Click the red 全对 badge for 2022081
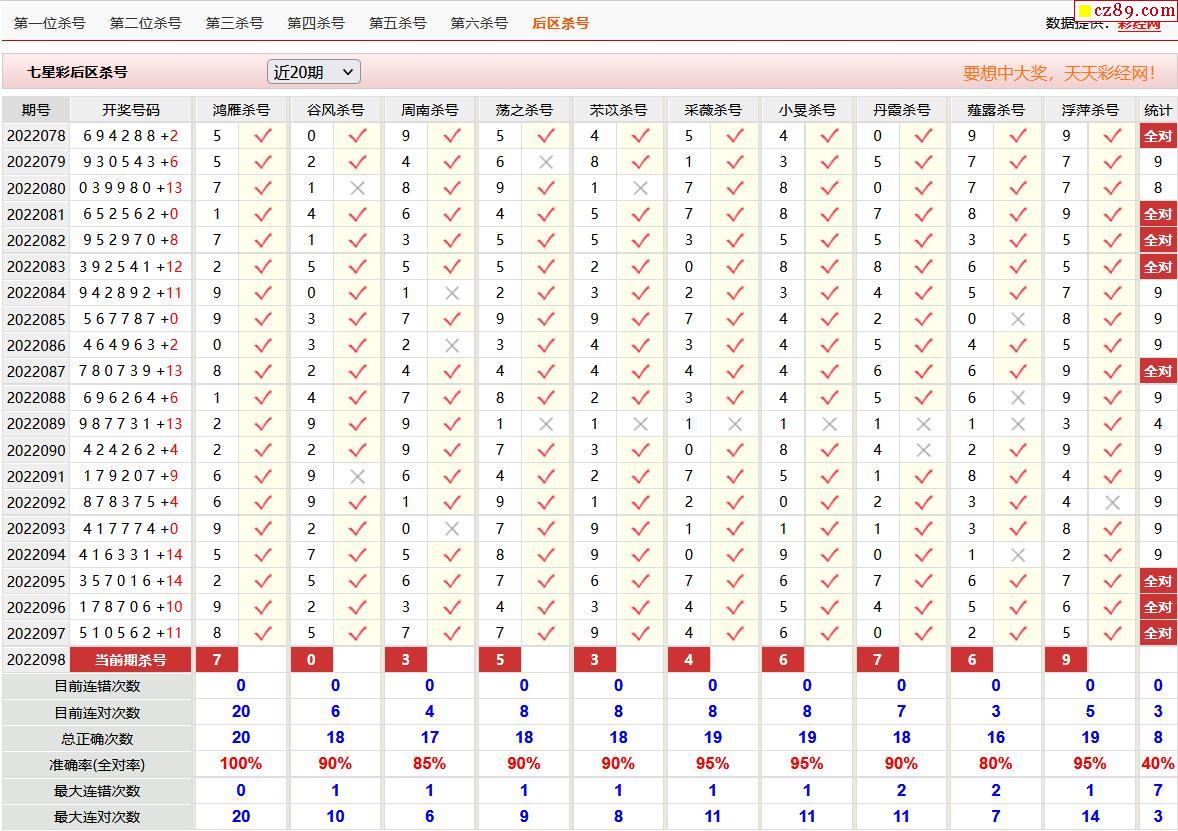This screenshot has width=1178, height=831. (1158, 215)
